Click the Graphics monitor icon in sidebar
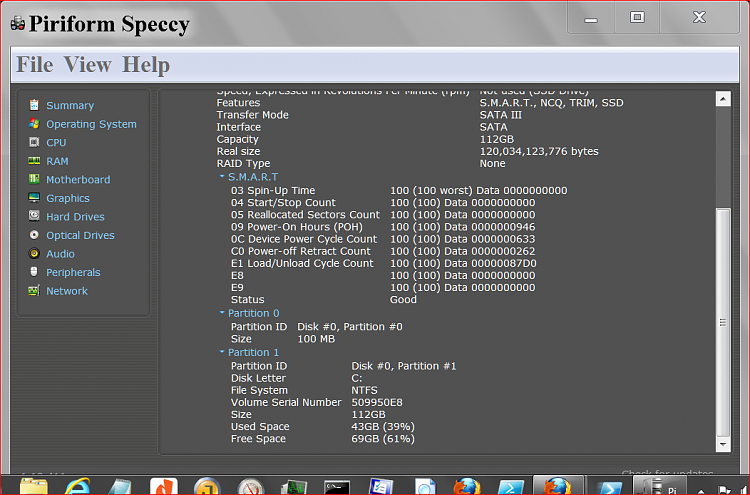The image size is (750, 495). pyautogui.click(x=34, y=198)
